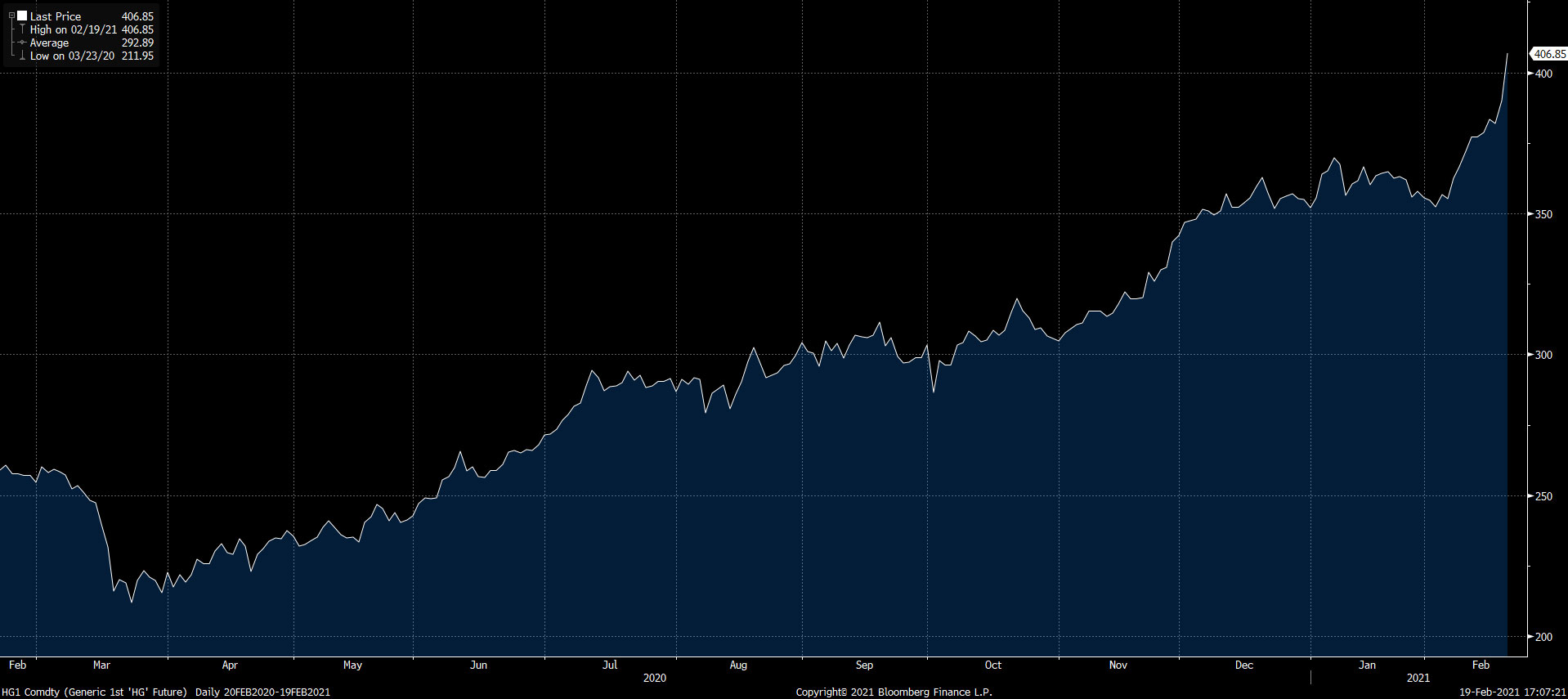Click the Average marker icon in legend
The image size is (1568, 699).
[22, 43]
